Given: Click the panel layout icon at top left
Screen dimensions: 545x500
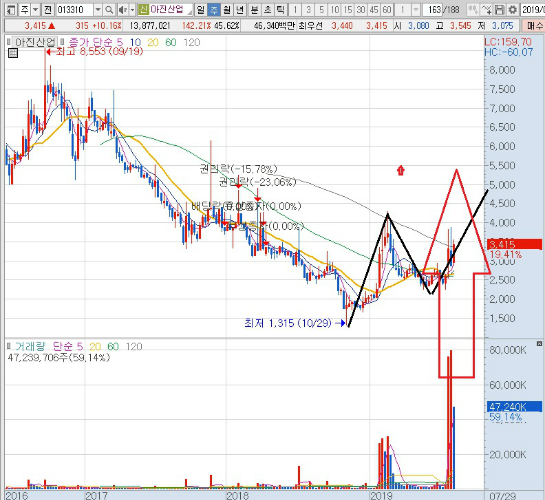Looking at the screenshot, I should click(x=10, y=10).
